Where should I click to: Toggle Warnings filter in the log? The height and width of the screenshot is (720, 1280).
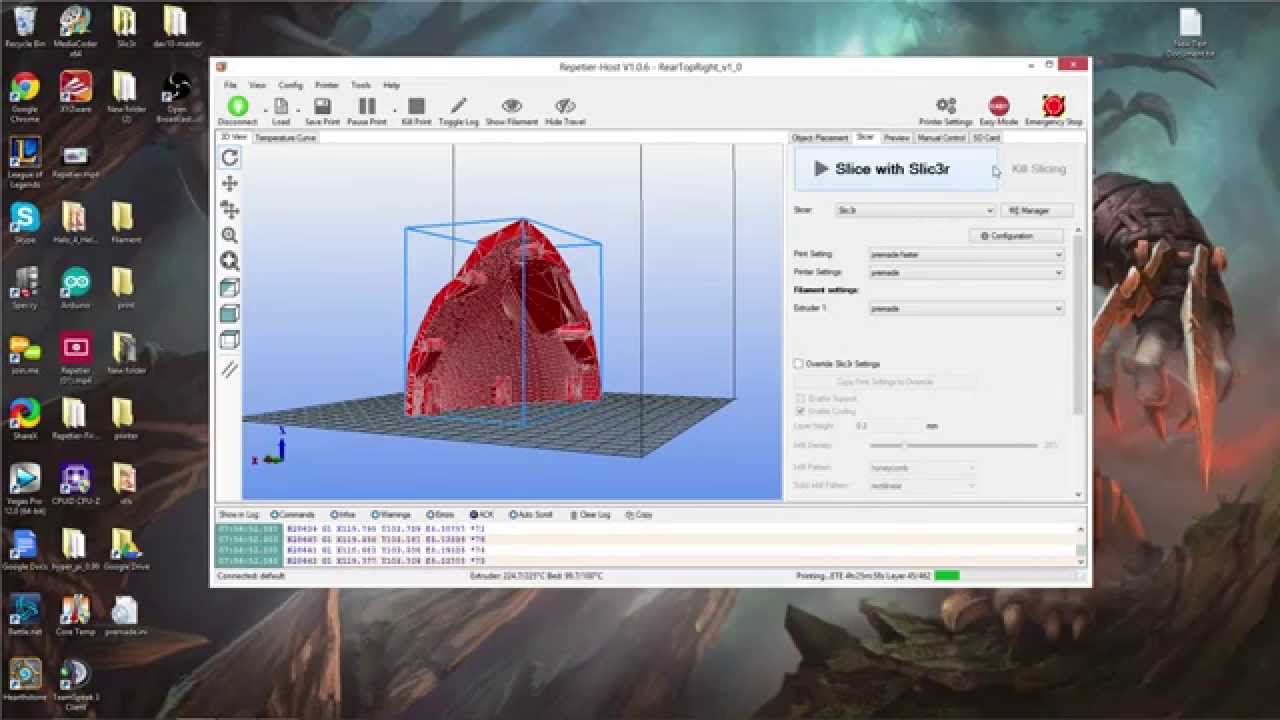coord(390,514)
